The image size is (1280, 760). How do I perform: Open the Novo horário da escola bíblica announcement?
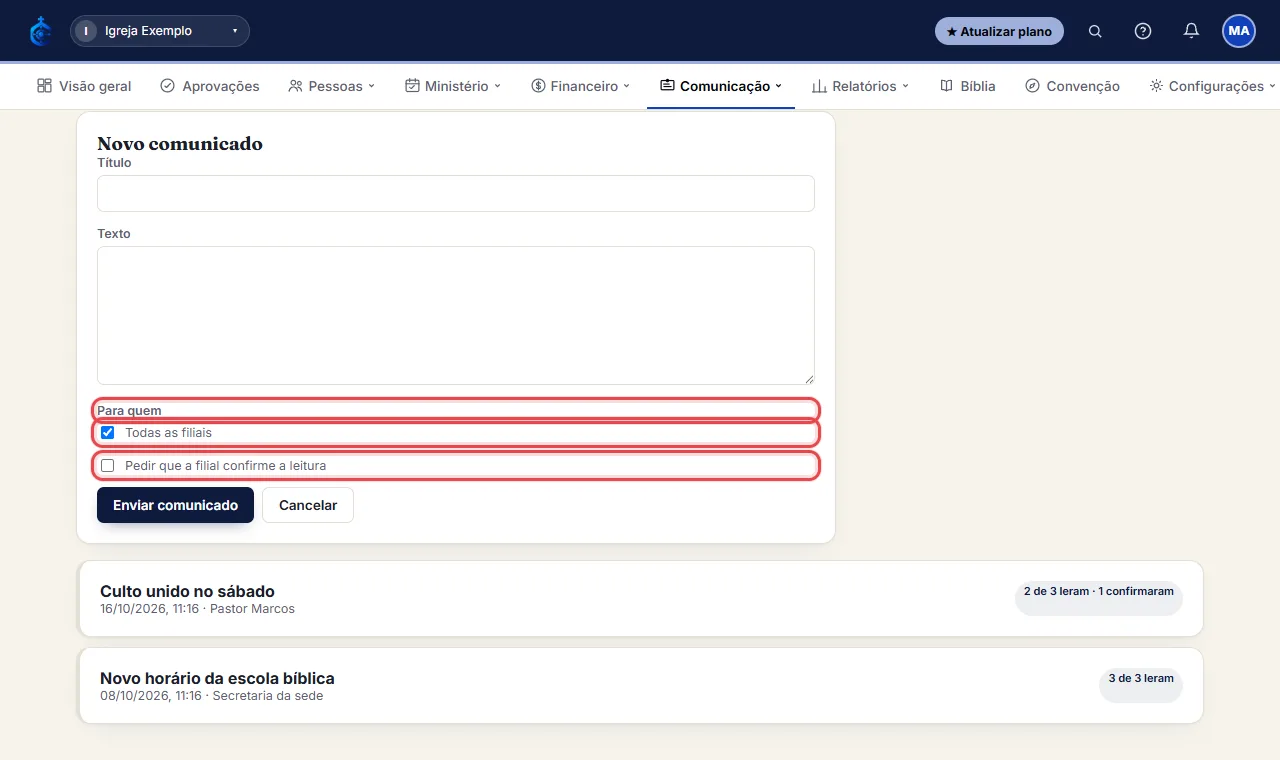point(640,686)
